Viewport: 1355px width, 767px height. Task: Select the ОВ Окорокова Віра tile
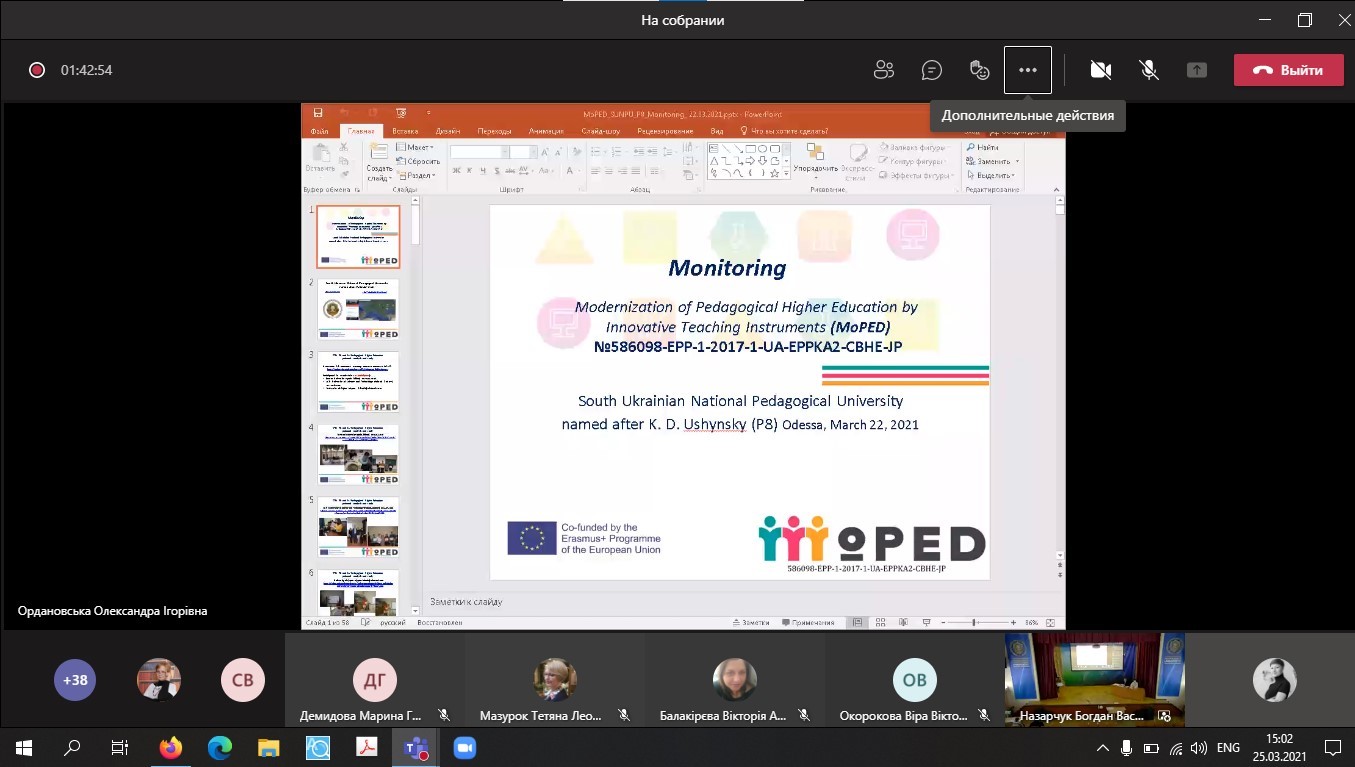coord(914,681)
